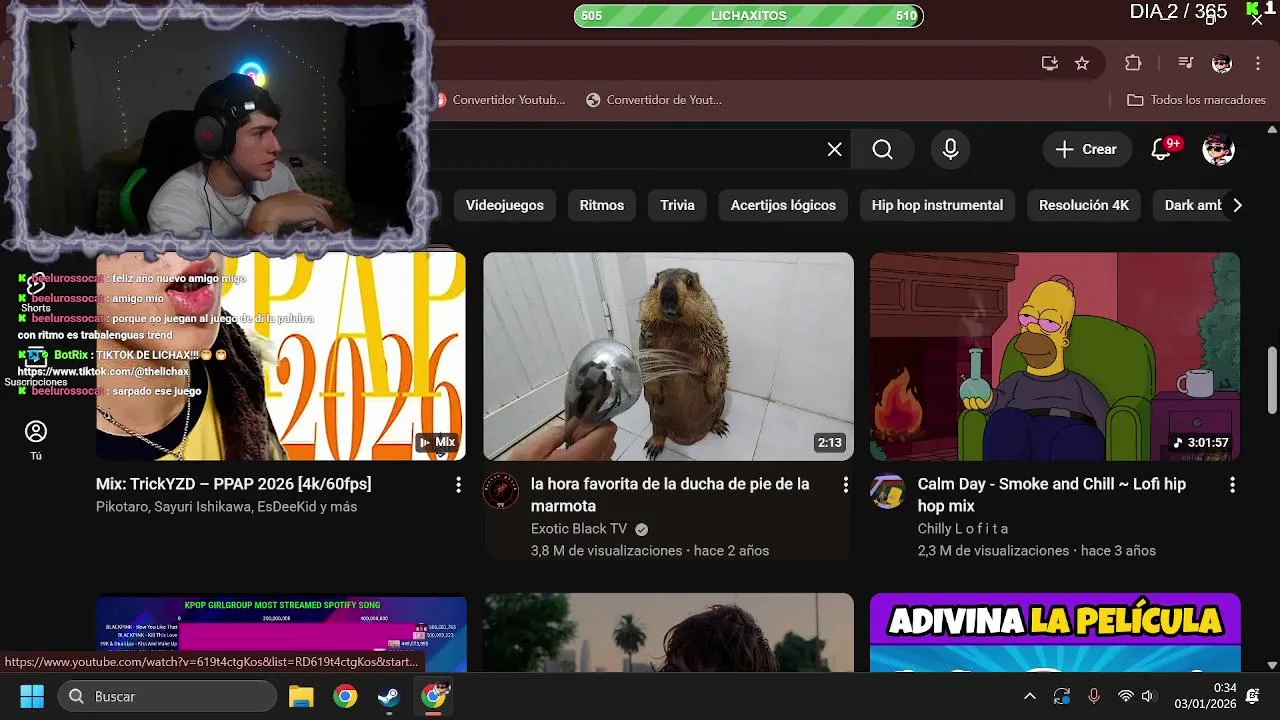Click Exotic Black TV channel avatar
This screenshot has width=1280, height=720.
pos(501,491)
